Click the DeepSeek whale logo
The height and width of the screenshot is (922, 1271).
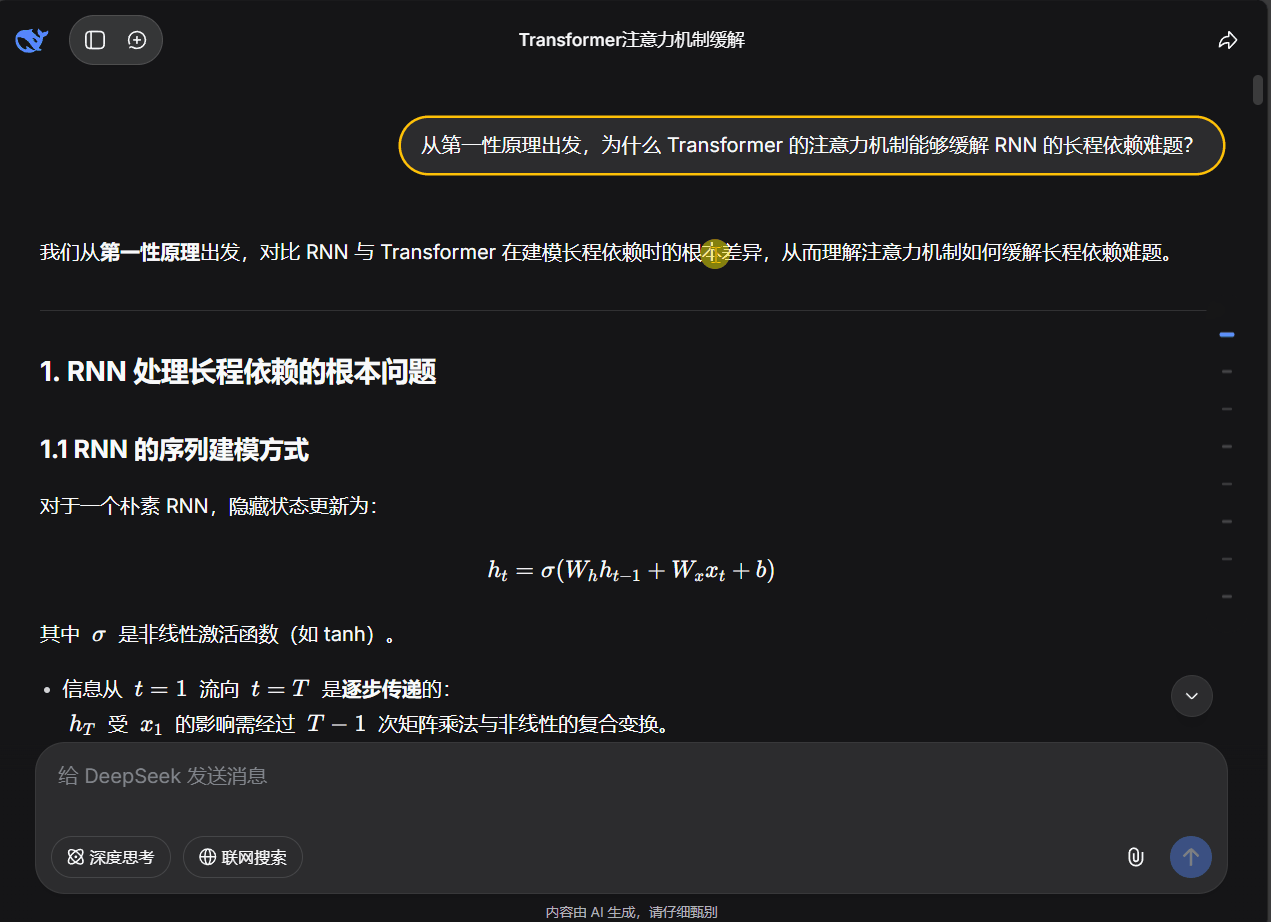point(30,39)
